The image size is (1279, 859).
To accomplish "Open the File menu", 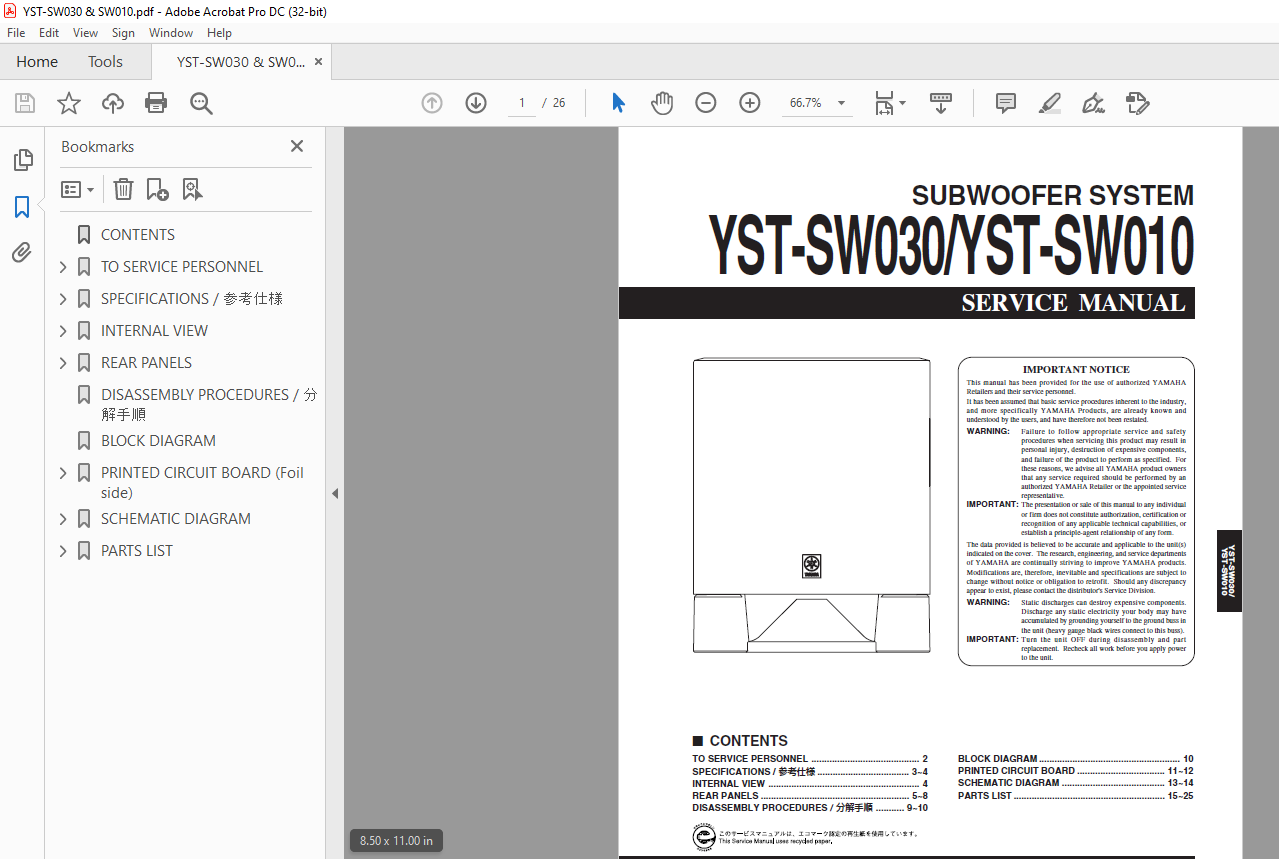I will 16,33.
